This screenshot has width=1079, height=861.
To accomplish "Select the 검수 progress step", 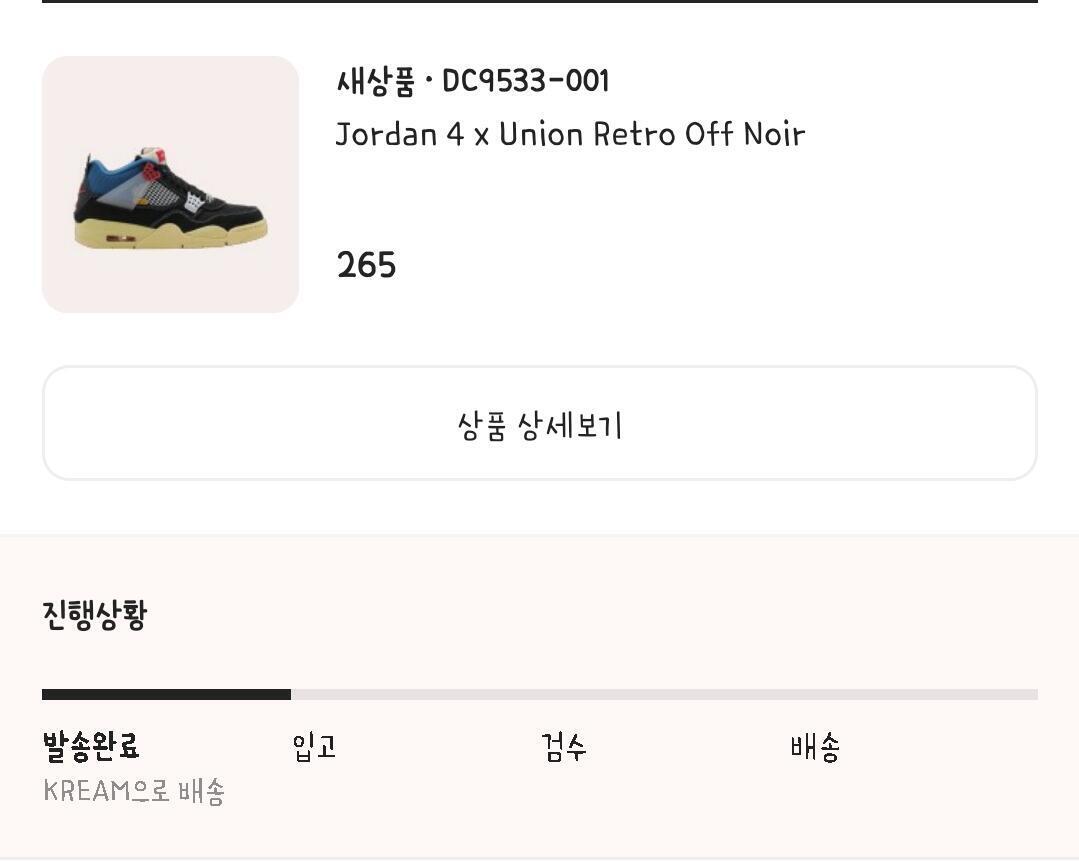I will (563, 746).
